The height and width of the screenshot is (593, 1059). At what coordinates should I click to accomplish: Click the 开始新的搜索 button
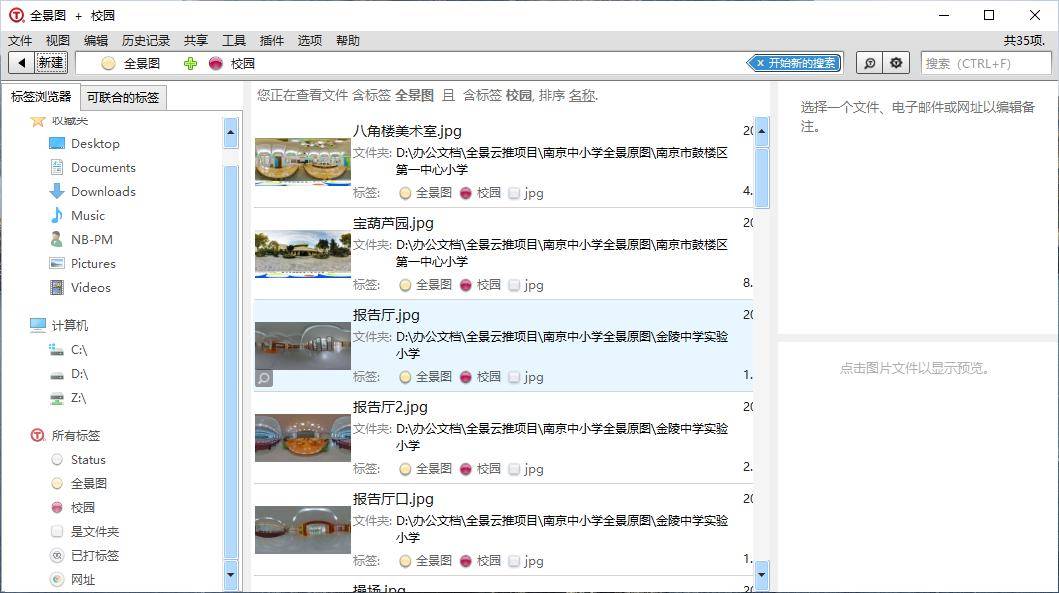click(x=795, y=63)
